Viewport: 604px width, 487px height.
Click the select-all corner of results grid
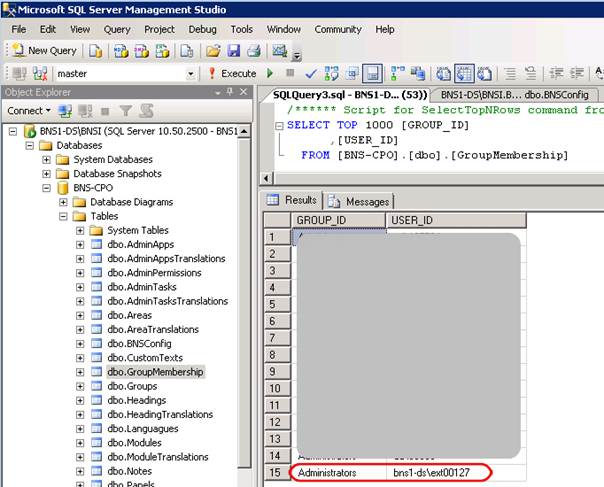point(277,220)
